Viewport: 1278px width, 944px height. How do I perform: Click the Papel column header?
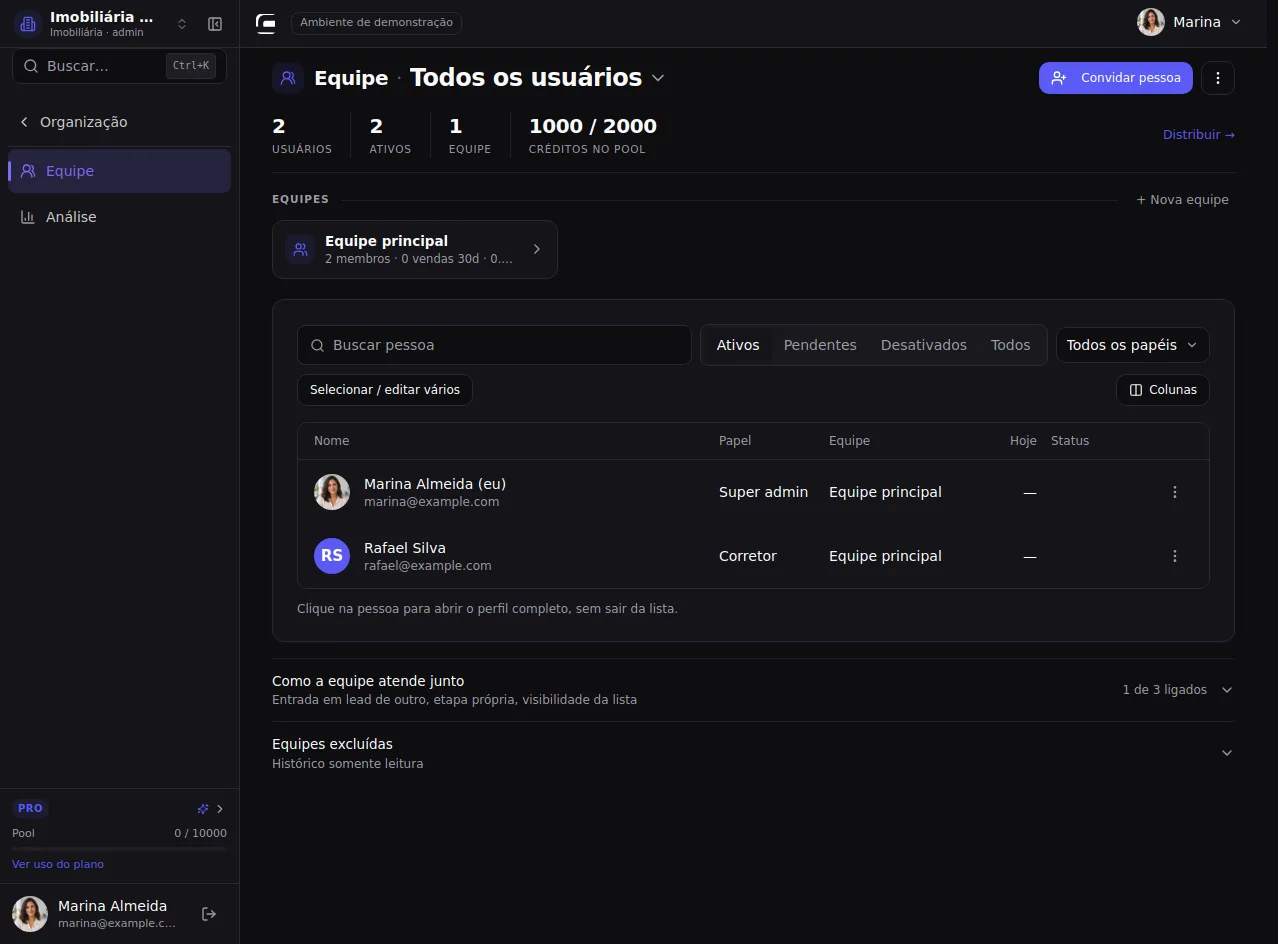735,441
